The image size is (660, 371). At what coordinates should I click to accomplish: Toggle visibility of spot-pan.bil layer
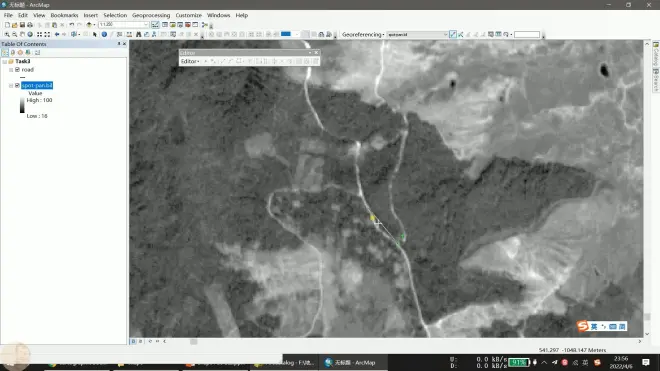click(x=17, y=85)
